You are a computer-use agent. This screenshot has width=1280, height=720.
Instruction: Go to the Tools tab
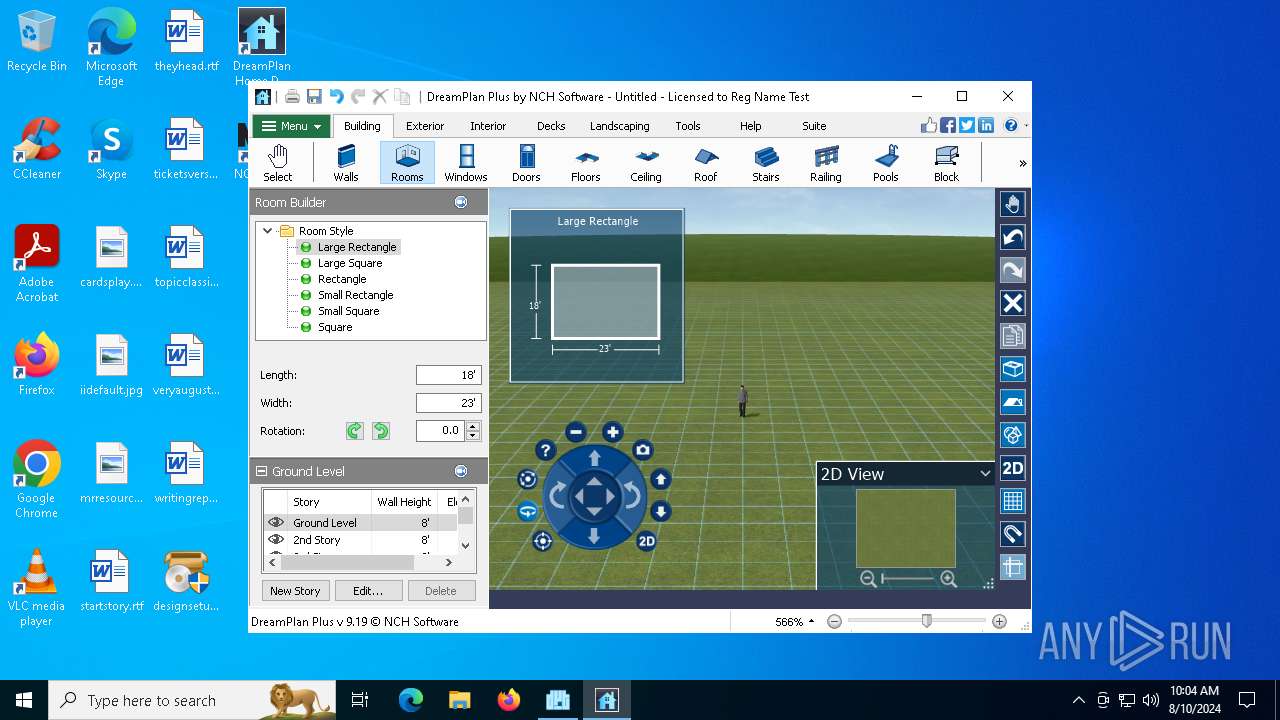(x=688, y=126)
